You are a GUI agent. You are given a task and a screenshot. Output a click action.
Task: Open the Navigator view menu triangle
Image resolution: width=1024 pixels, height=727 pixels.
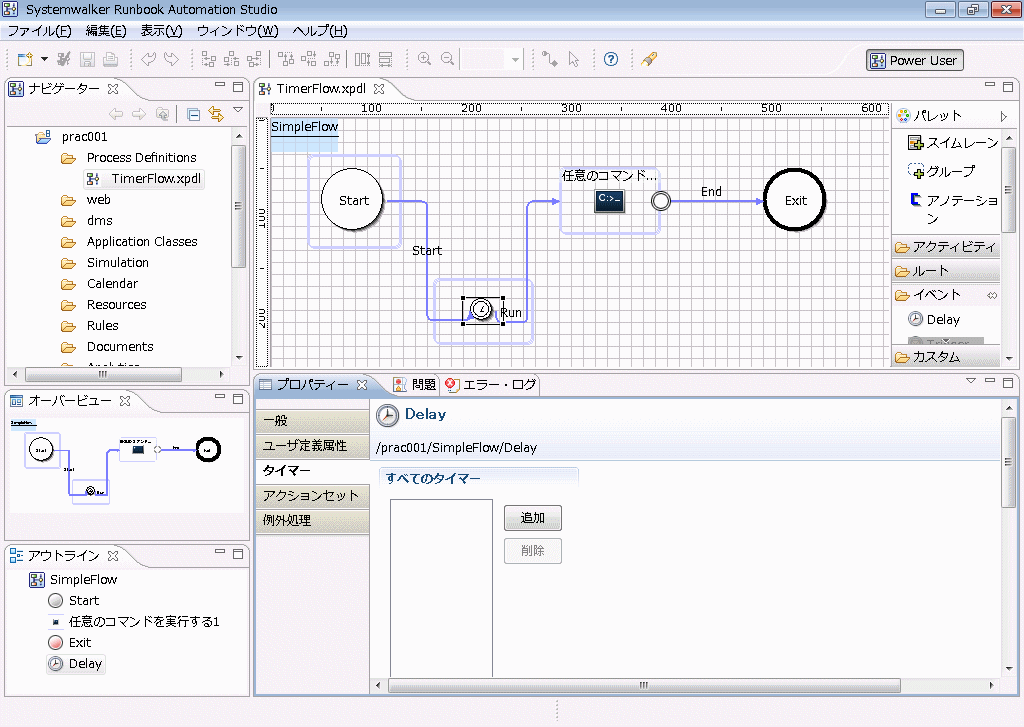[x=238, y=110]
